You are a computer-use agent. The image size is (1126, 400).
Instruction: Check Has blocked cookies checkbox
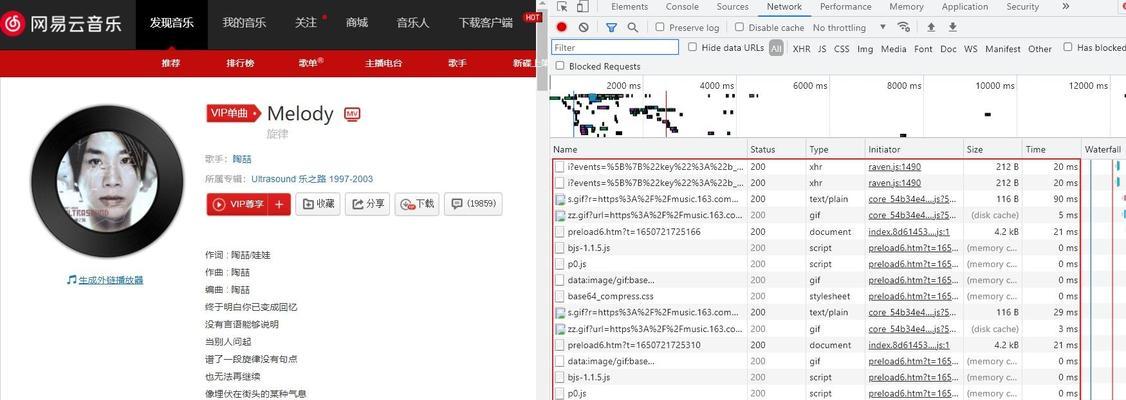point(1068,47)
